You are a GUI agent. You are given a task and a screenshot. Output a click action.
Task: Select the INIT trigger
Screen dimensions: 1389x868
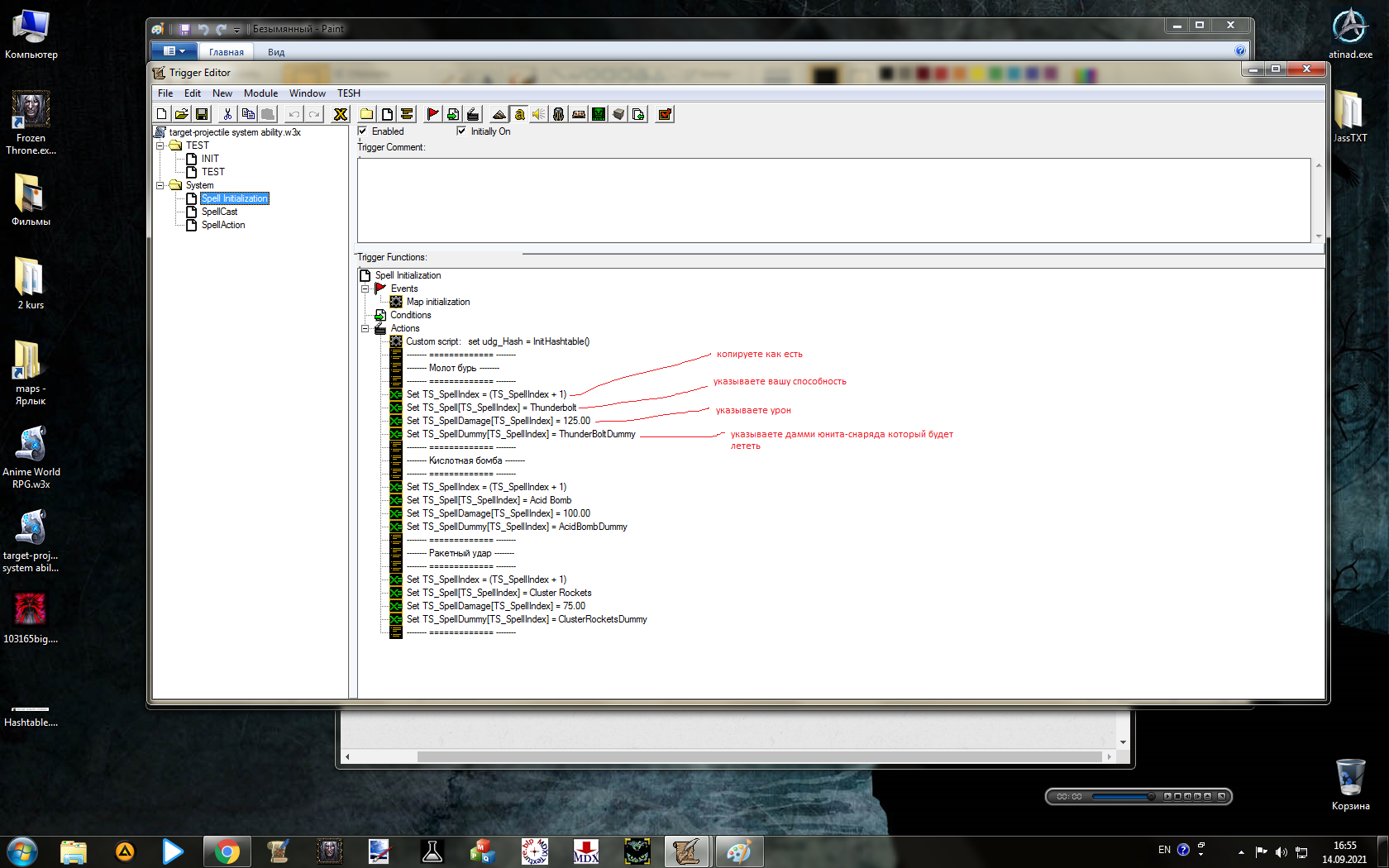click(210, 159)
